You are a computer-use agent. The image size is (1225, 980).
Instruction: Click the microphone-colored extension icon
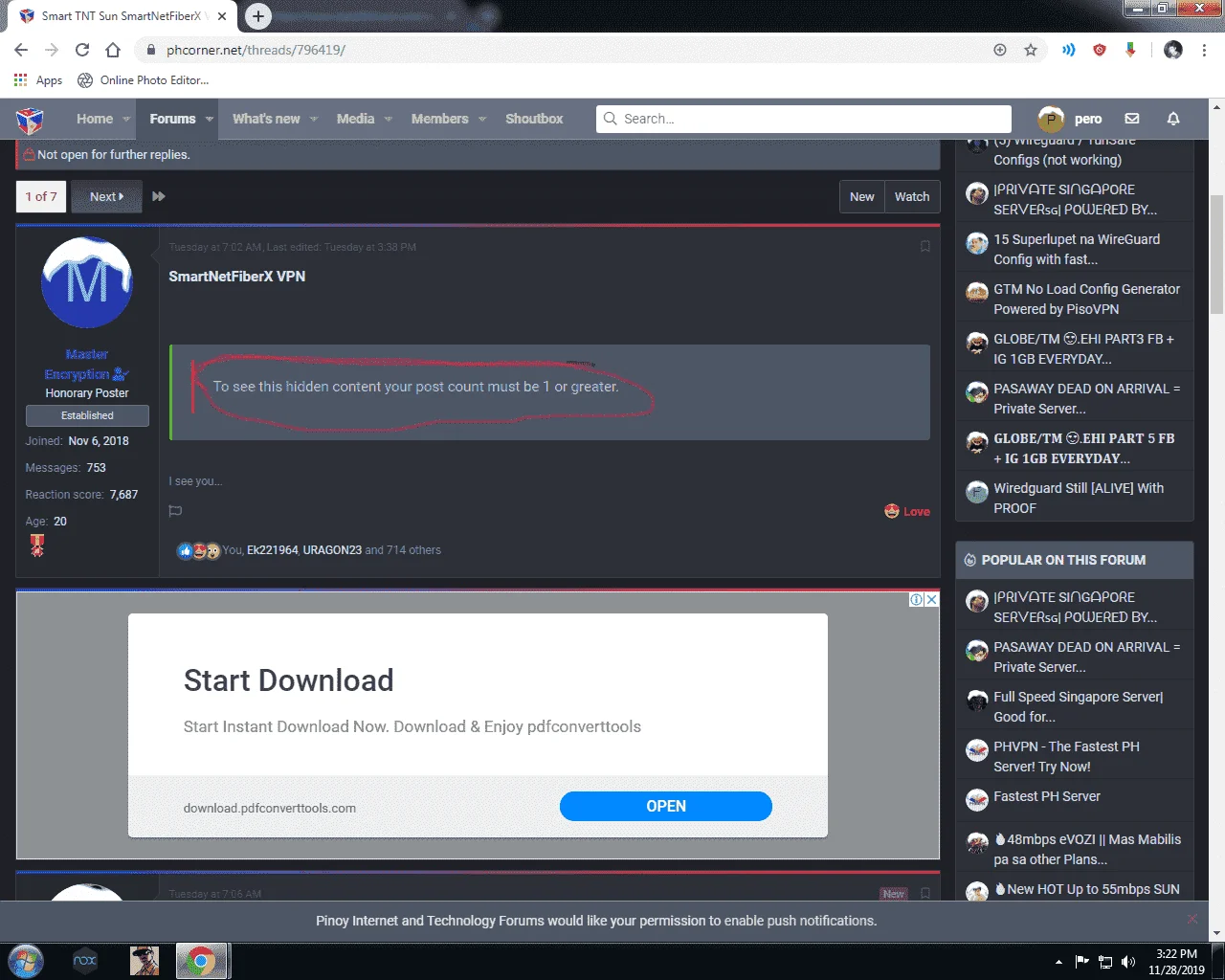pyautogui.click(x=1130, y=50)
